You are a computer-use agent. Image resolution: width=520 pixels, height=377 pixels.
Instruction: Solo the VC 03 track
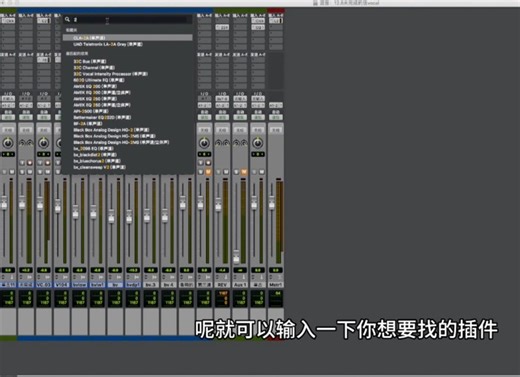point(40,172)
